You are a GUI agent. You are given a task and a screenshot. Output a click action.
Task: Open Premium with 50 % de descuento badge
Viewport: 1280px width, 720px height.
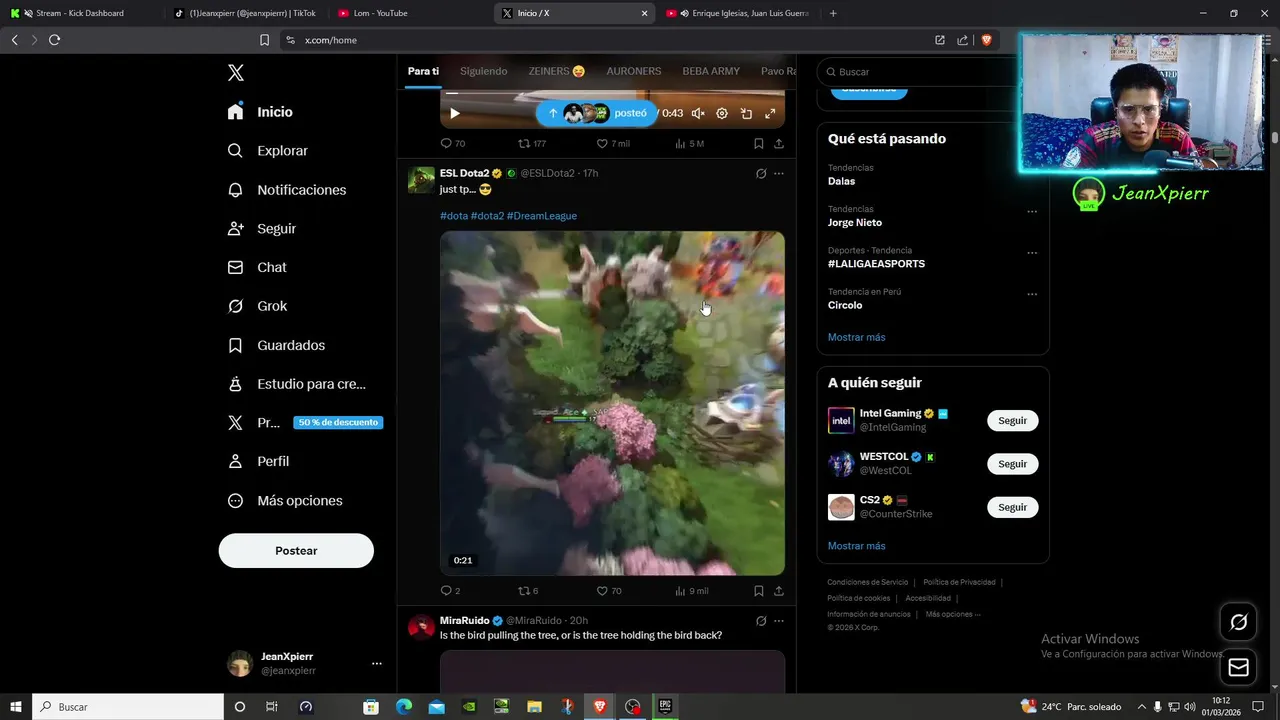click(x=304, y=423)
